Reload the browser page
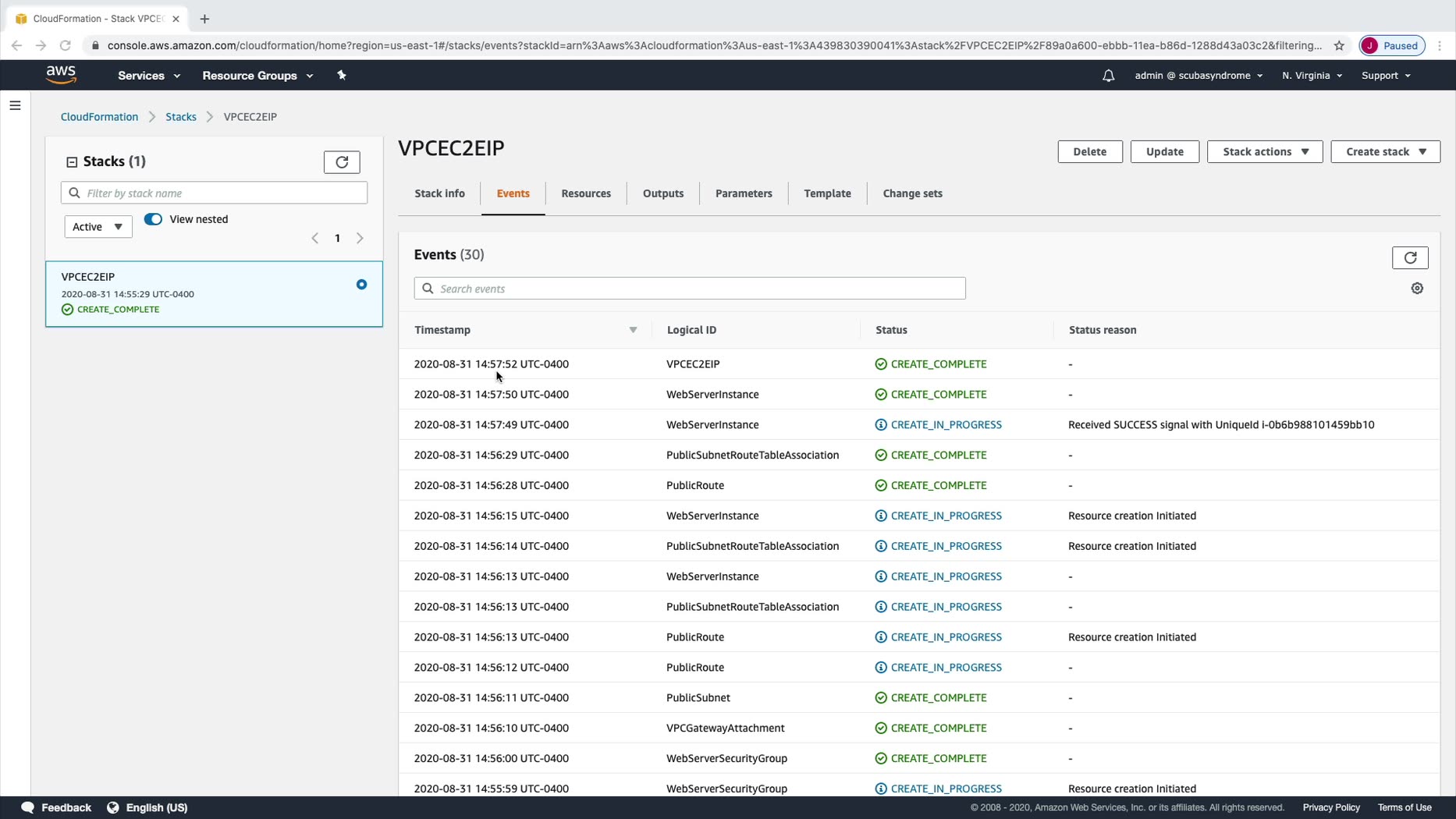 point(66,46)
